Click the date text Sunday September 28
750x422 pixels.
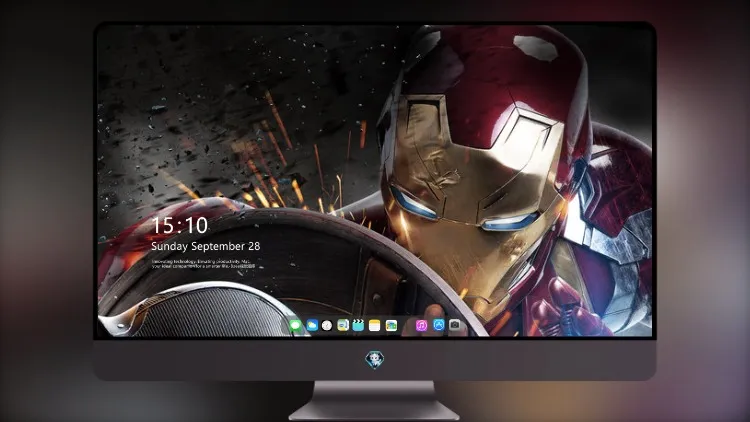click(x=206, y=246)
